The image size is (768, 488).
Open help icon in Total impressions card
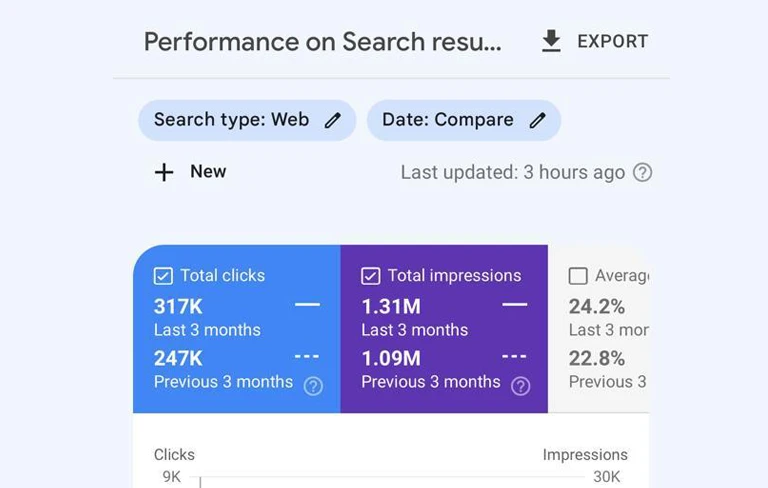pyautogui.click(x=521, y=386)
